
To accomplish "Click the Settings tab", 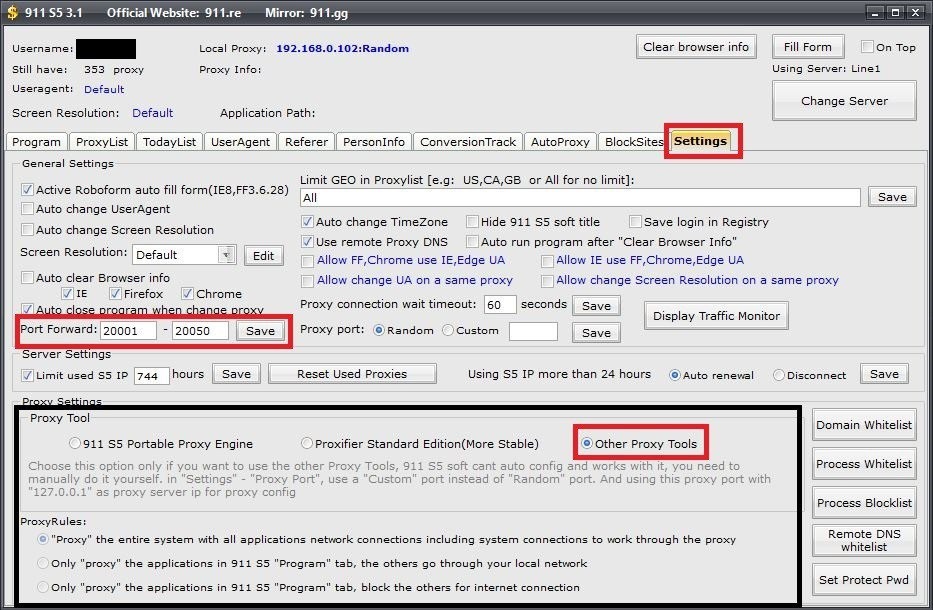I will 700,141.
